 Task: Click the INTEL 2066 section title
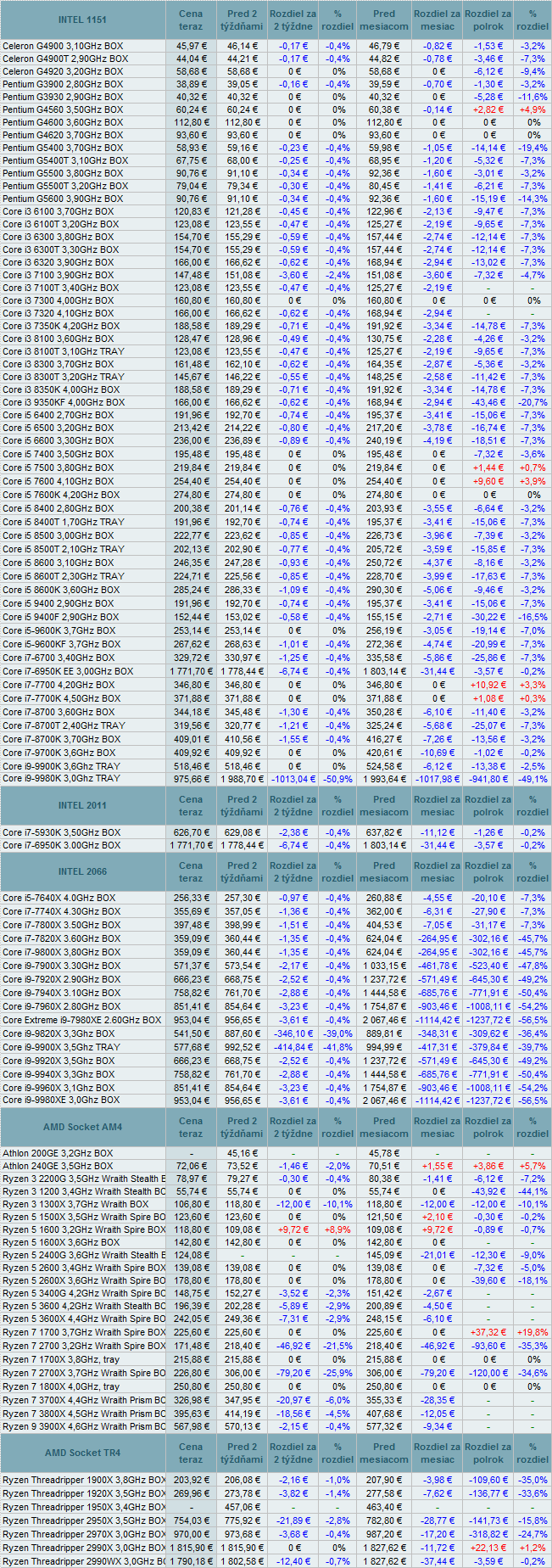click(83, 872)
